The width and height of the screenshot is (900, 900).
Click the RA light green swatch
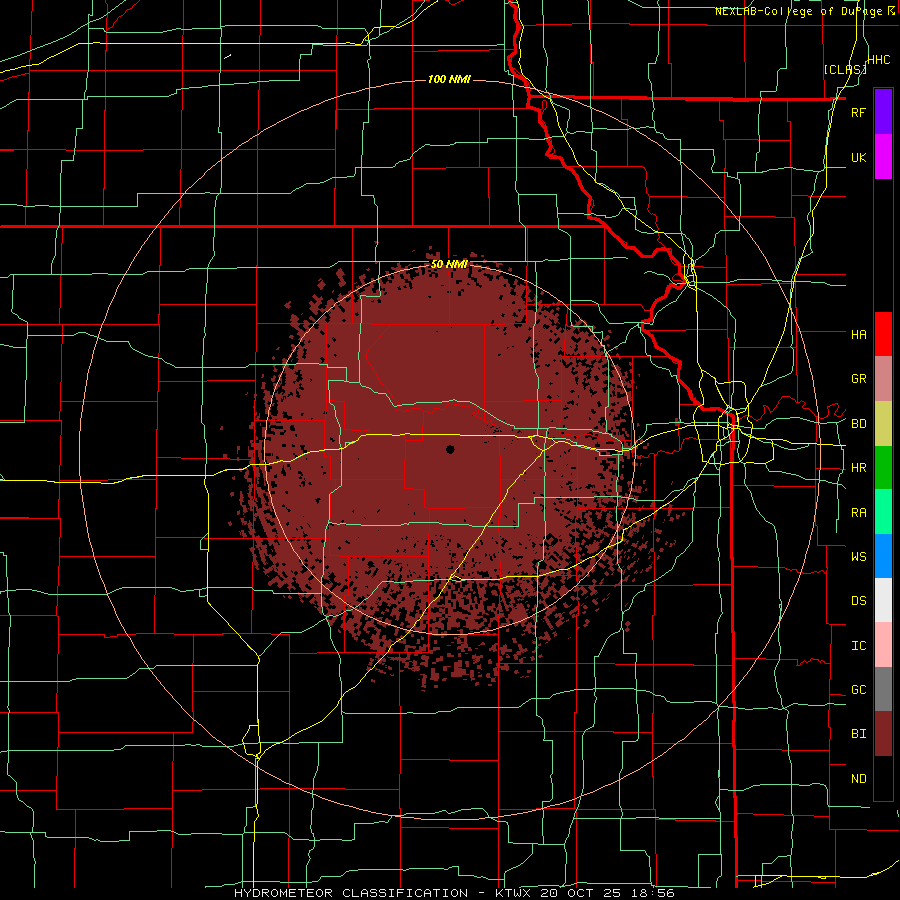(883, 512)
